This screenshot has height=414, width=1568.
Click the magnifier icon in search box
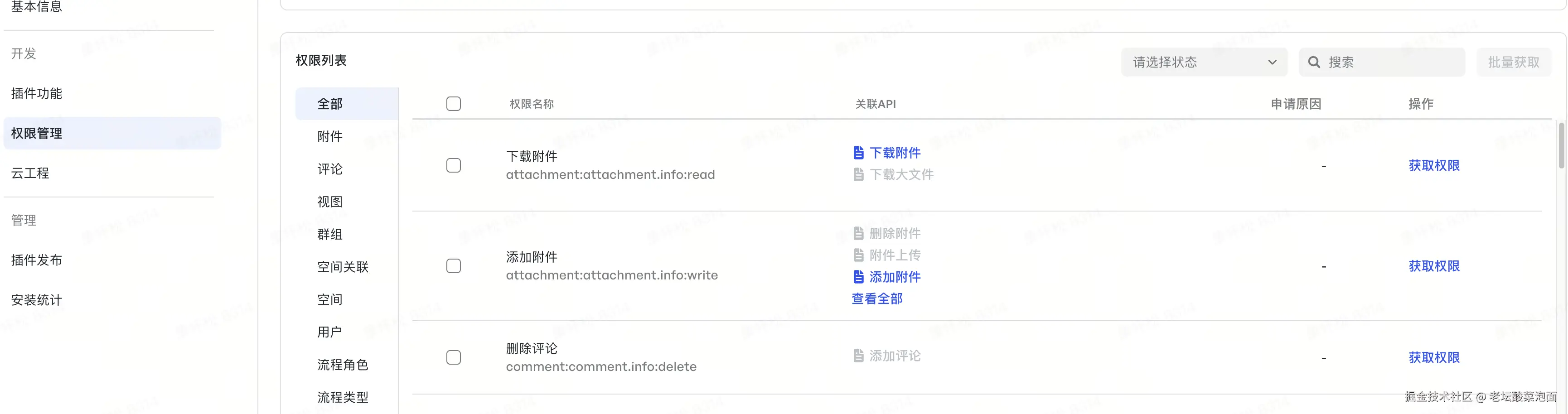coord(1314,62)
